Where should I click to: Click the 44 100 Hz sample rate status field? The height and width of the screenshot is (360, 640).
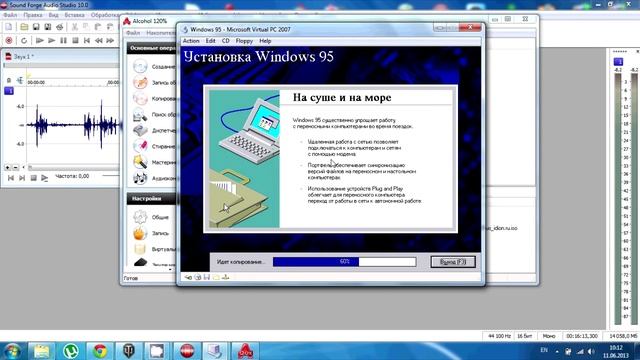pyautogui.click(x=499, y=336)
